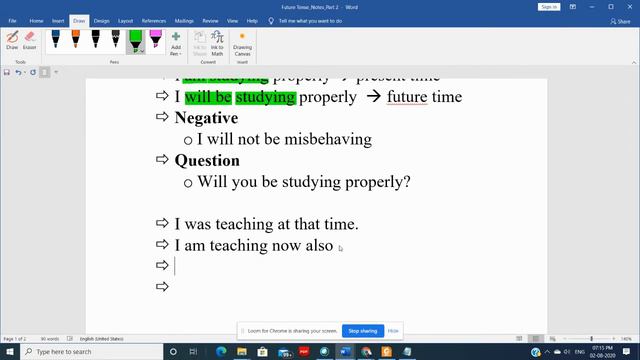Open the notification center

tap(627, 351)
